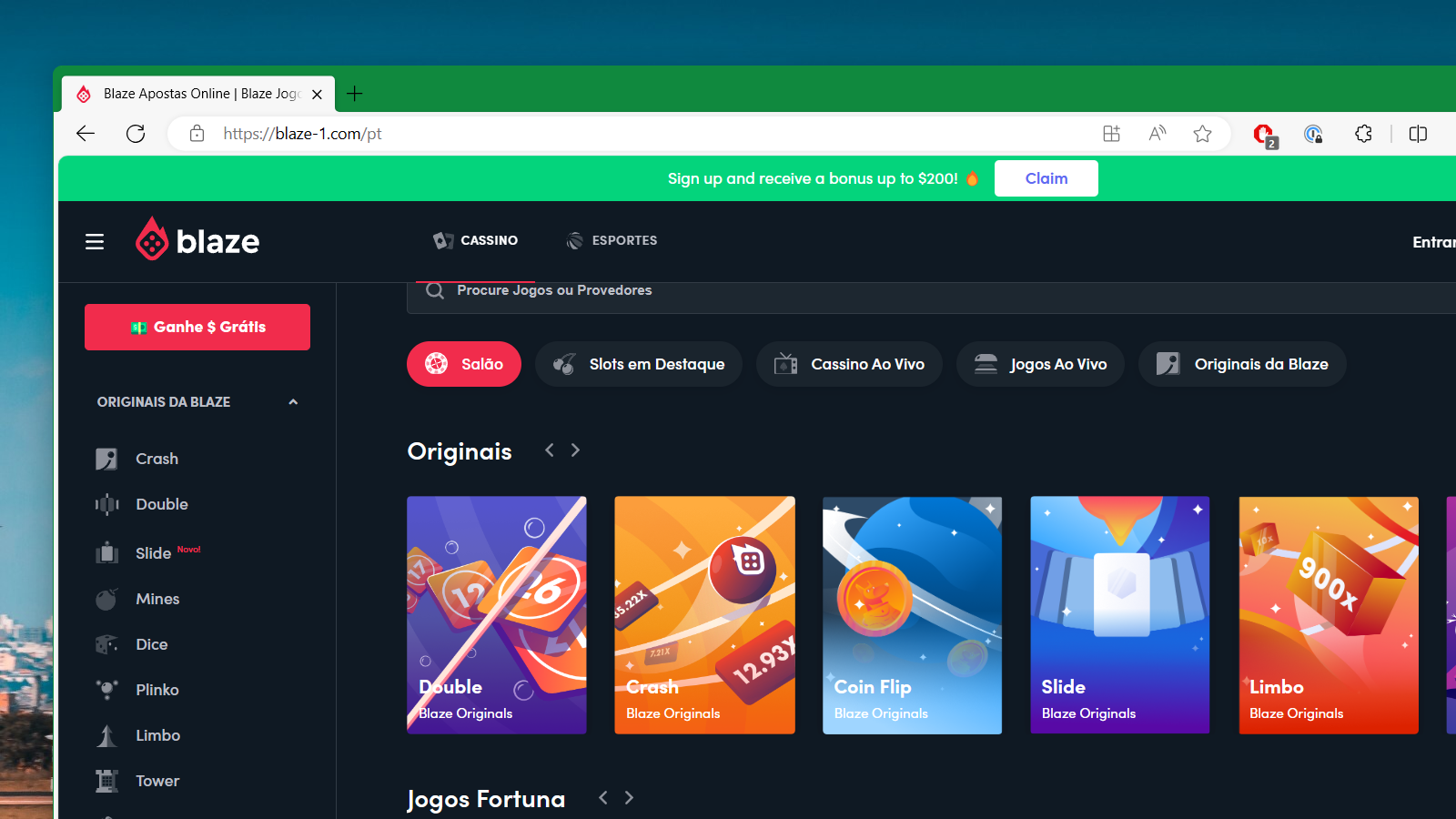Open the Coin Flip game card
1456x819 pixels.
point(913,615)
